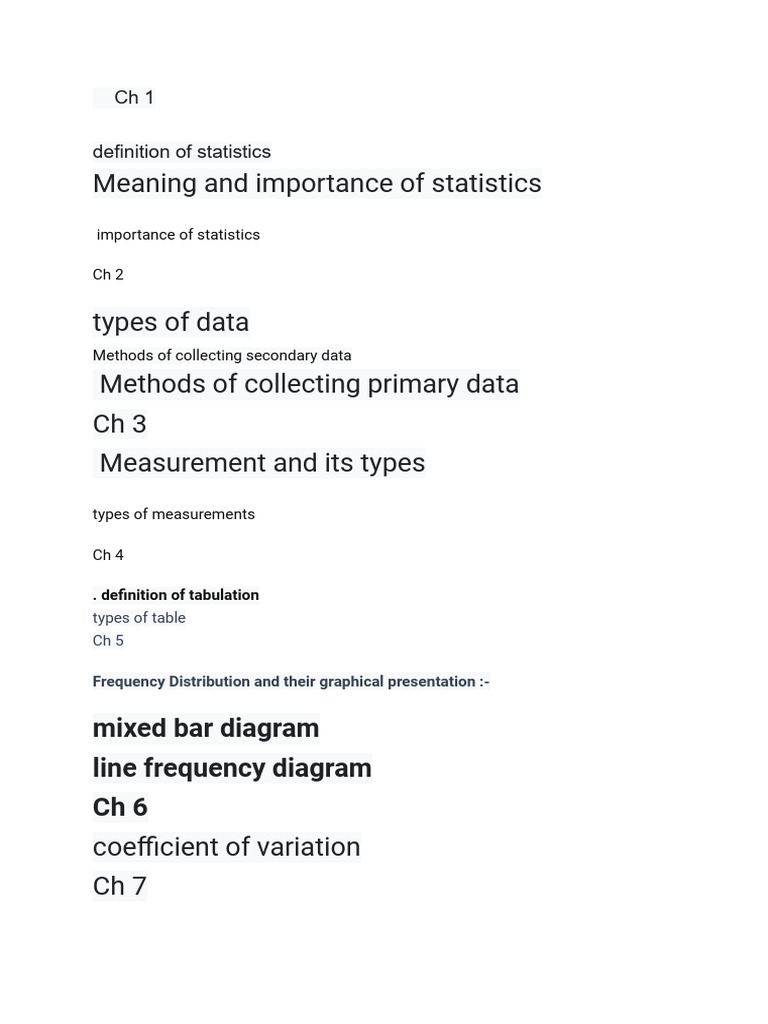Click "Methods of collecting secondary data"

(x=221, y=355)
